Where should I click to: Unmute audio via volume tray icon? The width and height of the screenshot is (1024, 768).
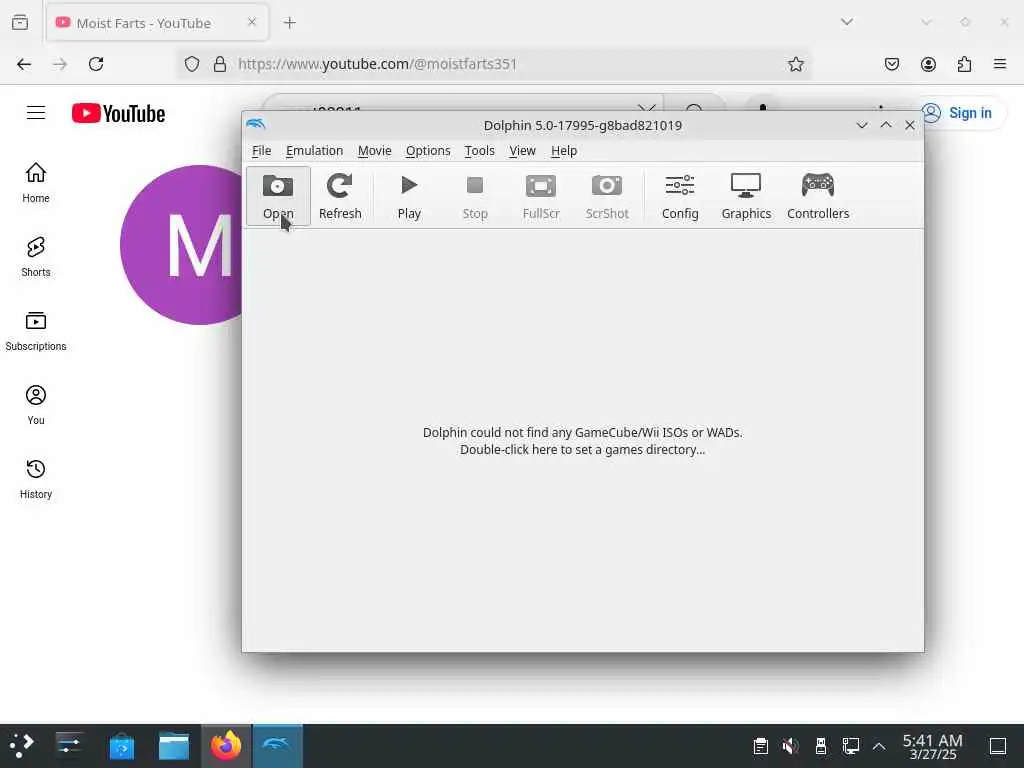(x=790, y=746)
